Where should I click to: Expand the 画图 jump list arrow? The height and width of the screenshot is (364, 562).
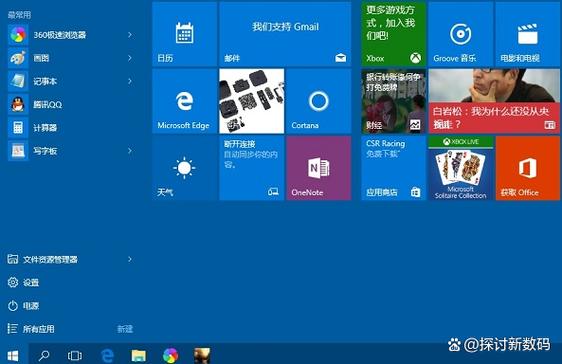coord(130,58)
